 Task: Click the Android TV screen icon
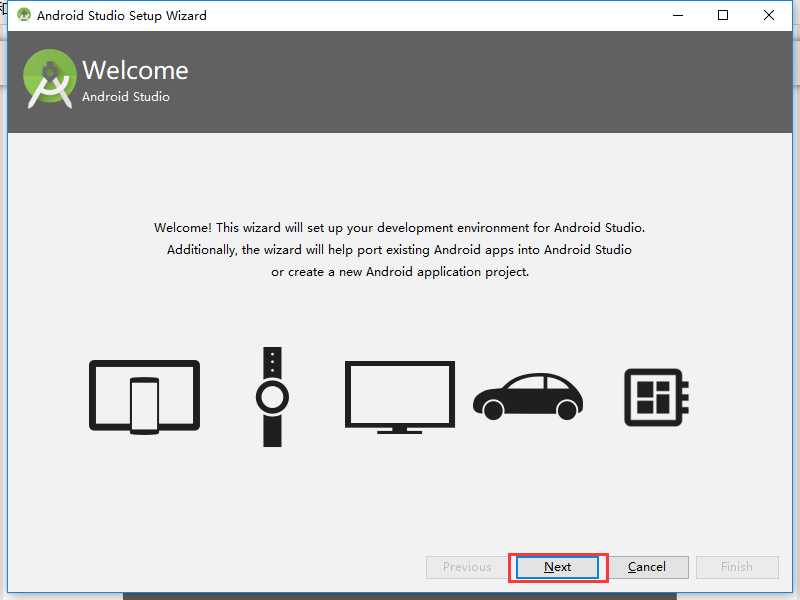point(399,397)
